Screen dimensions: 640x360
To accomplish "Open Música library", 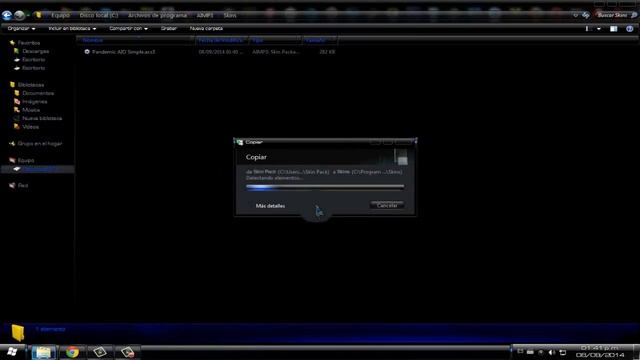I will click(31, 110).
